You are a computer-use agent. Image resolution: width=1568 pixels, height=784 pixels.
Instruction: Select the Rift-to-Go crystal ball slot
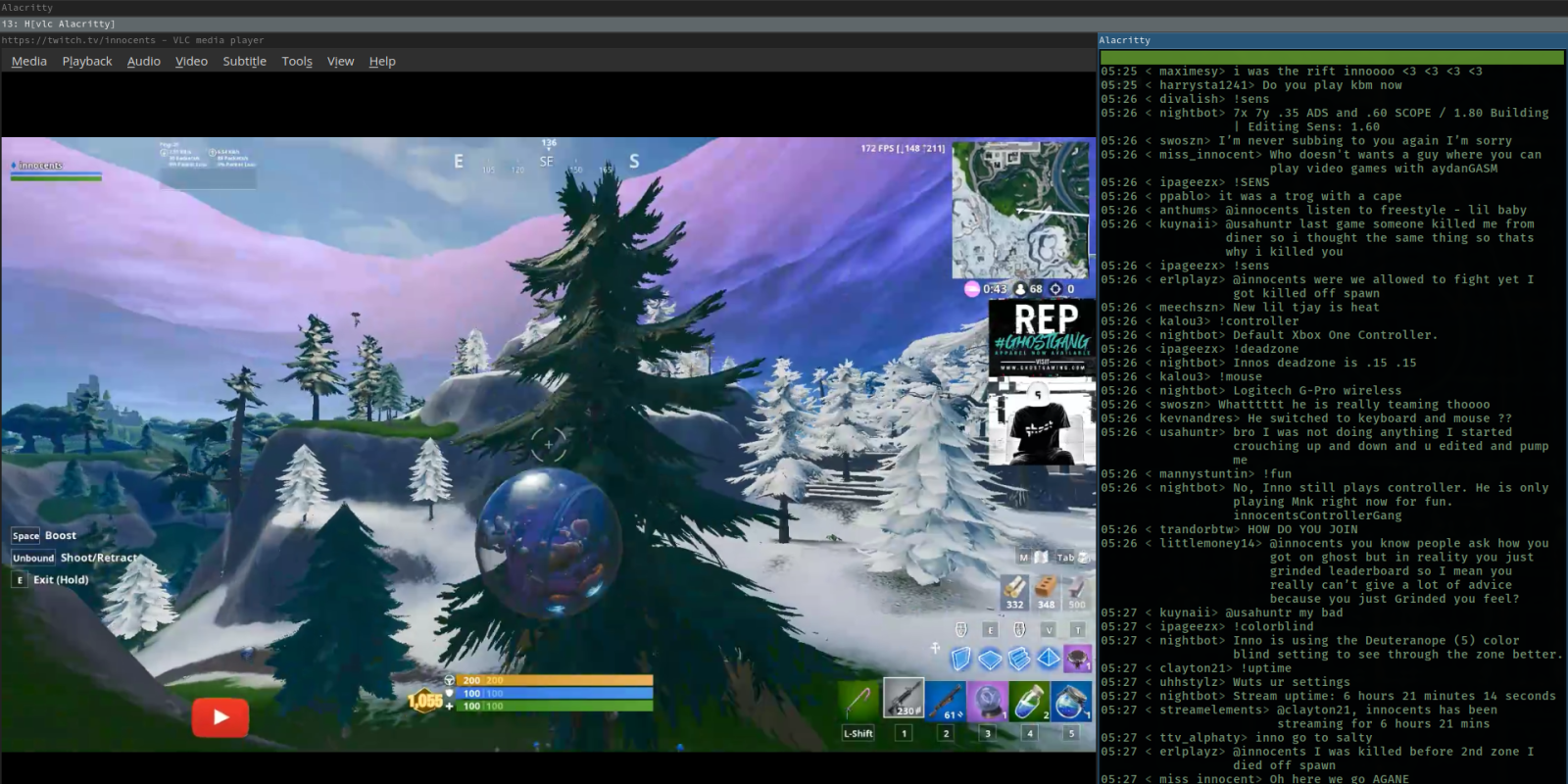point(988,701)
